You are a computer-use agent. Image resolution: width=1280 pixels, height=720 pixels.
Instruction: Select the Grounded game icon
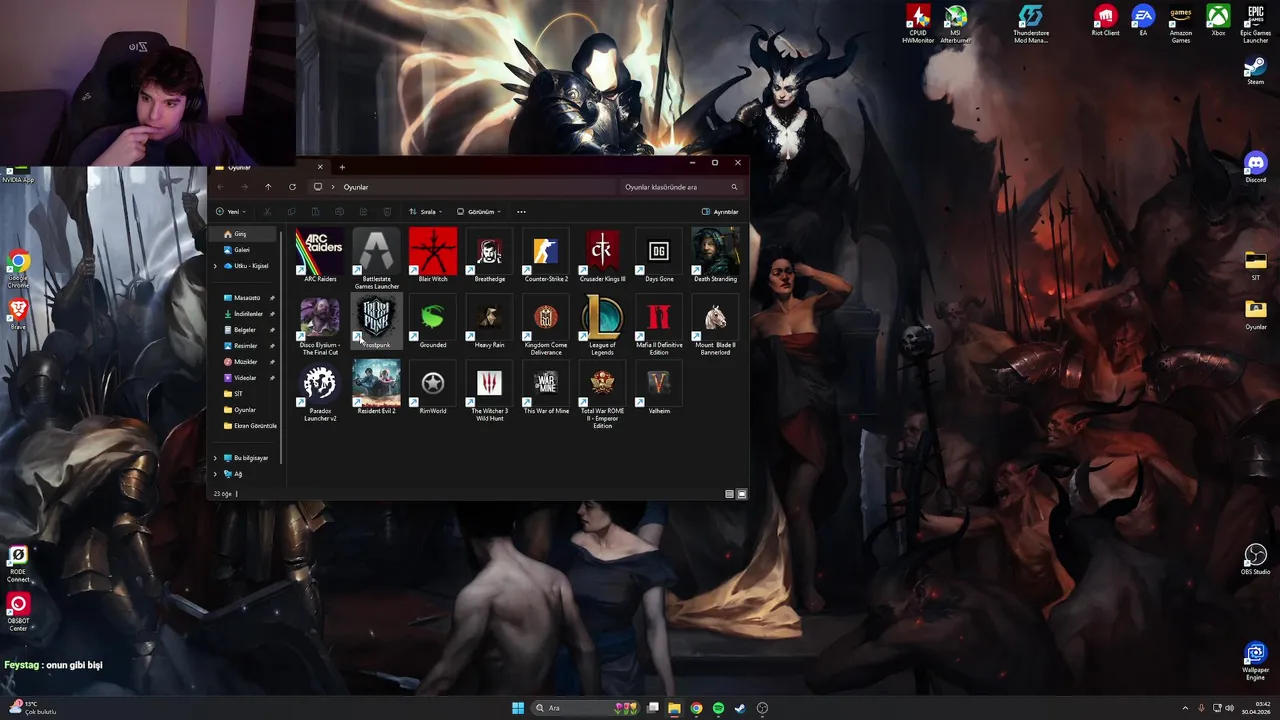click(433, 322)
